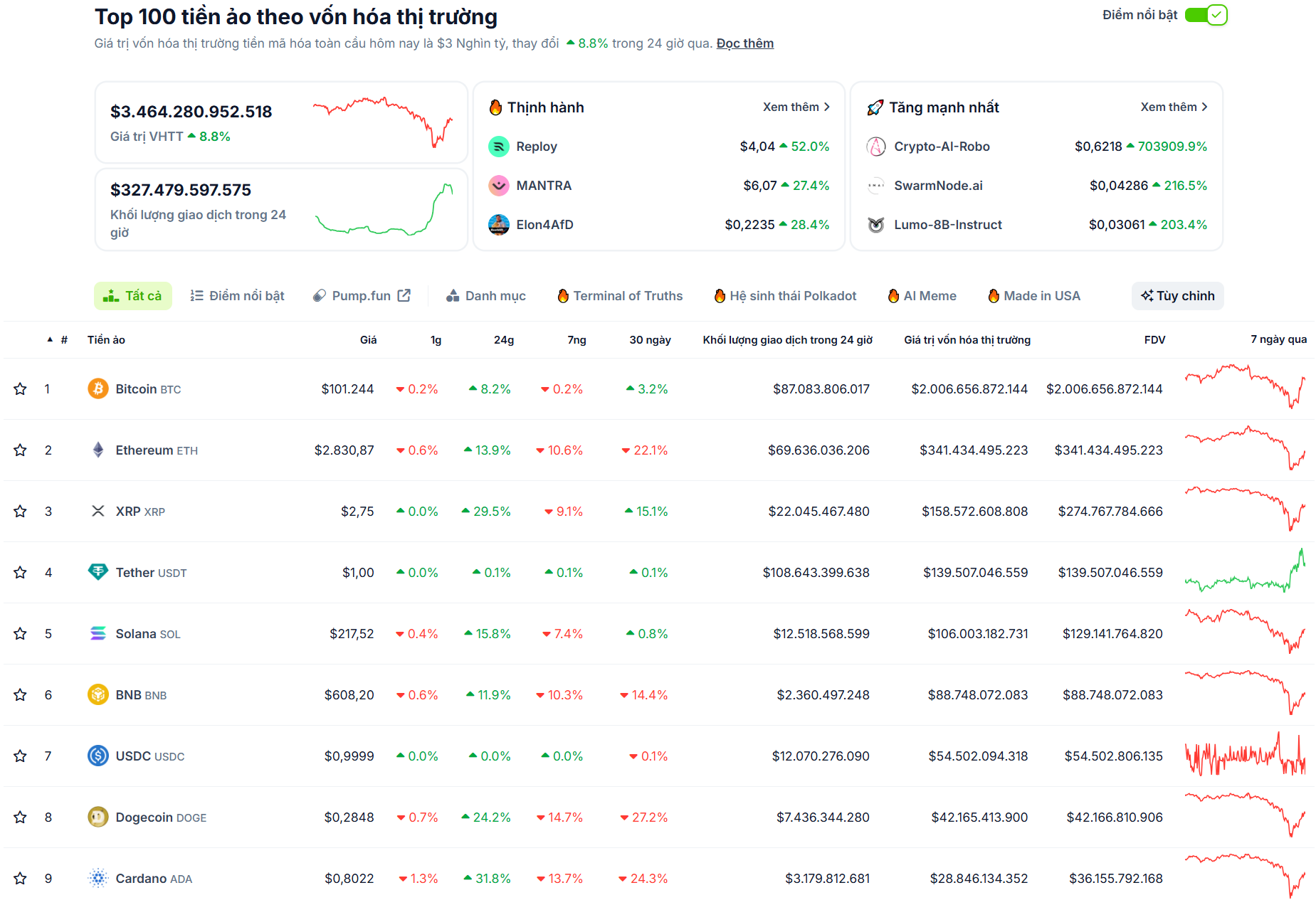Click the market cap $3.464.280.952.518 card

tap(281, 122)
